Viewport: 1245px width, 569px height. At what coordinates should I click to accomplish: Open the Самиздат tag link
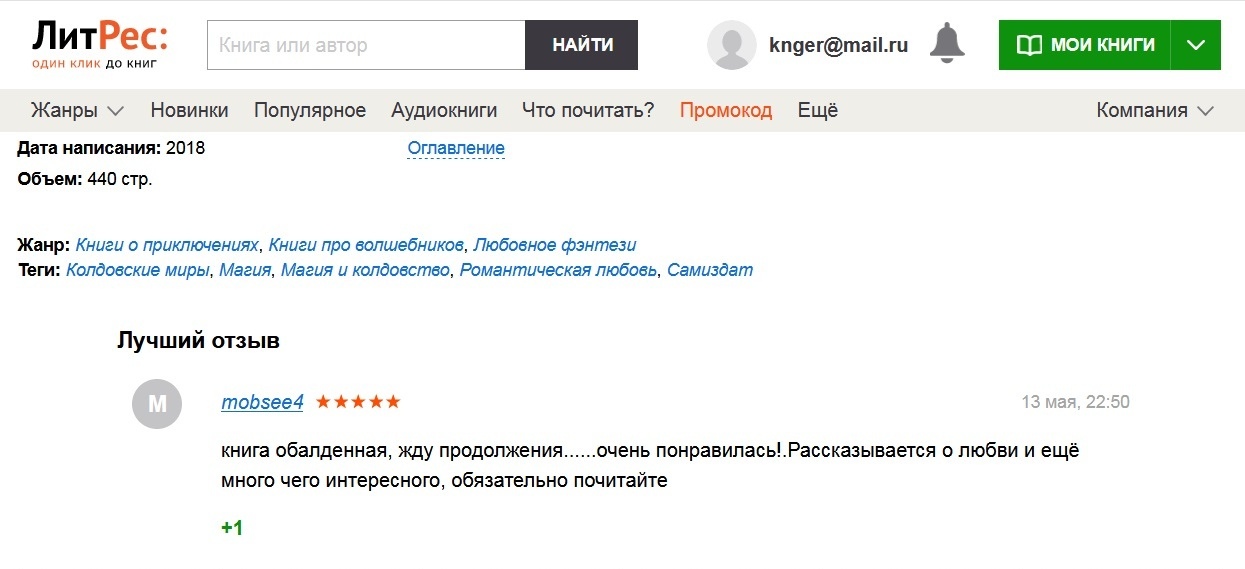[710, 270]
